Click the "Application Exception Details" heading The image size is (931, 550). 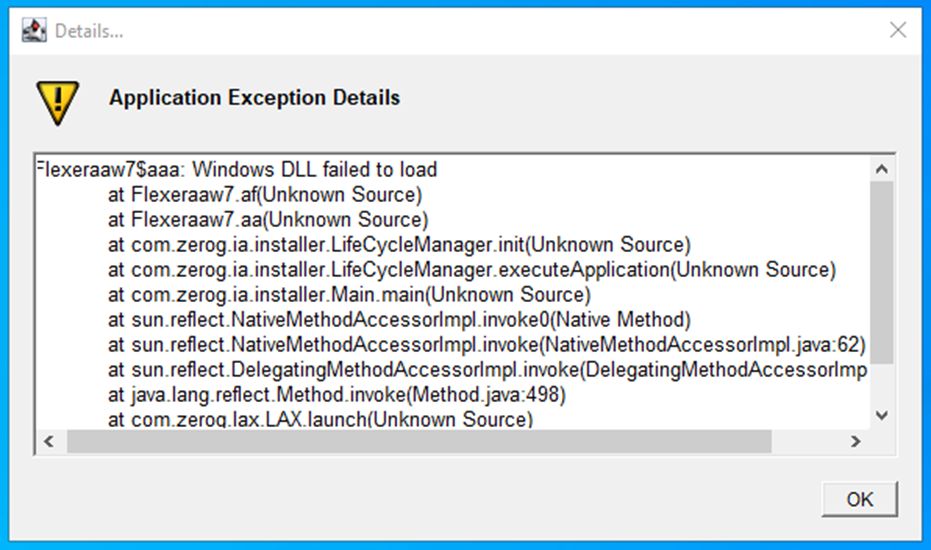pos(254,98)
